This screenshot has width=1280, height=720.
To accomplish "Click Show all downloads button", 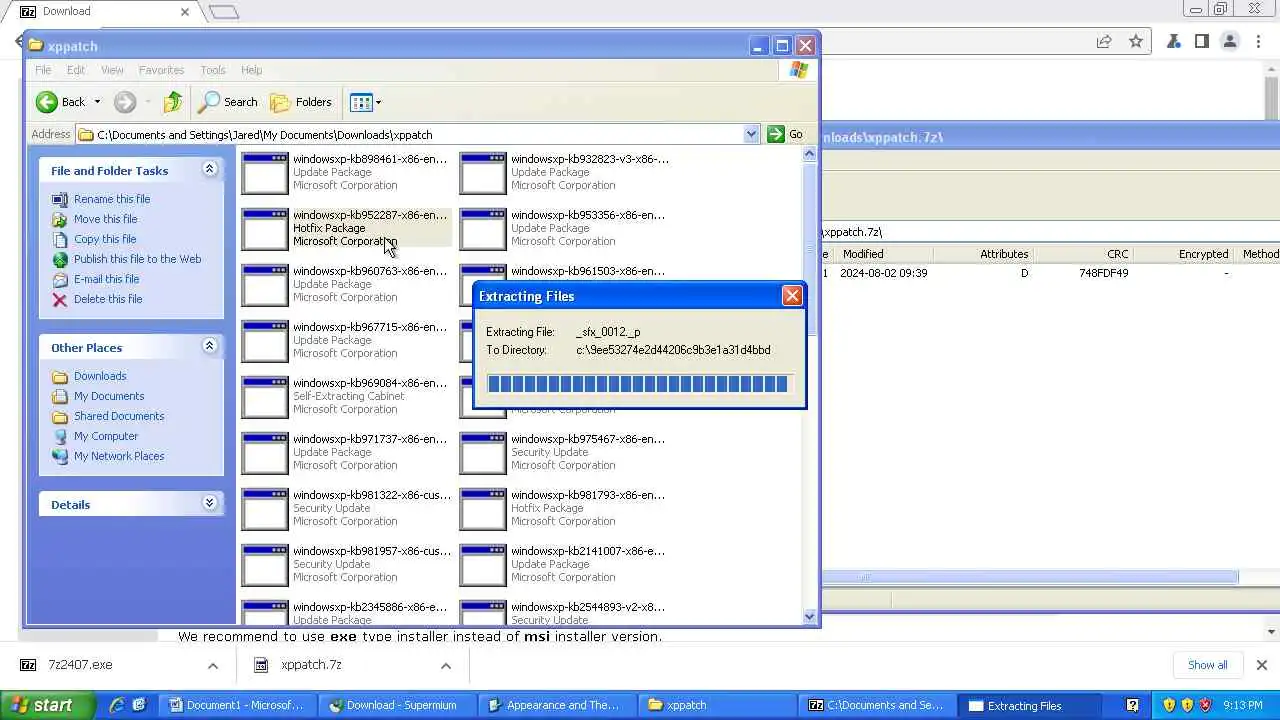I will click(1207, 665).
